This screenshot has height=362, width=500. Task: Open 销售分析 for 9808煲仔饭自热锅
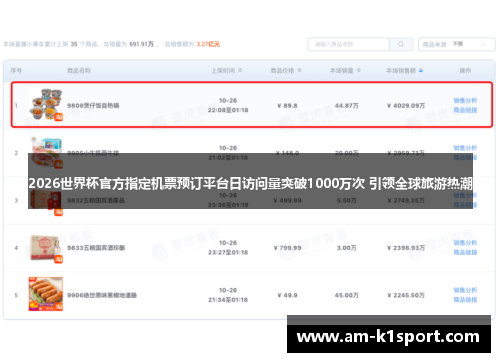[x=465, y=100]
